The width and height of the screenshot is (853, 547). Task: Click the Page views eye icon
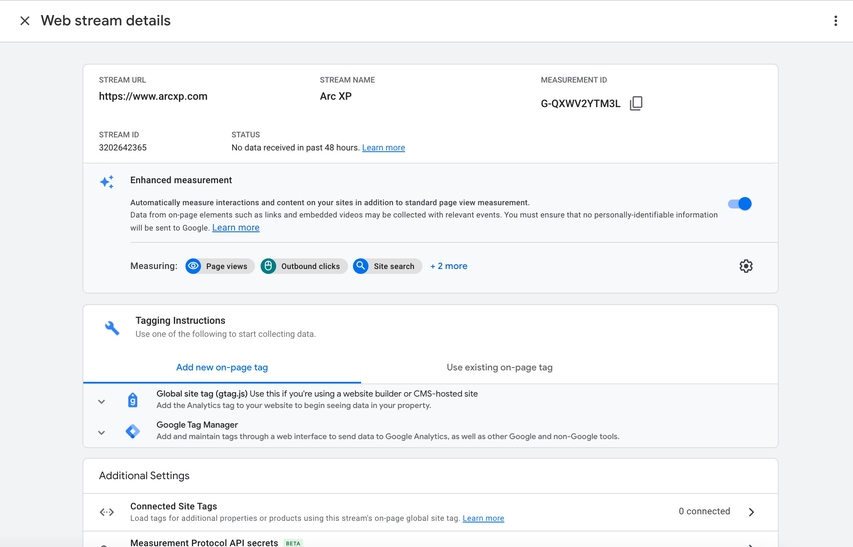pos(193,266)
